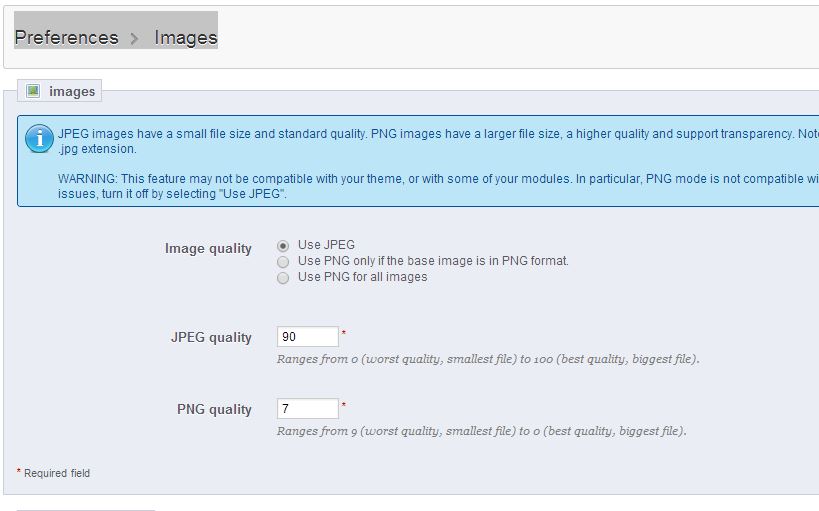Viewport: 819px width, 511px height.
Task: Click the PNG quality label
Action: (214, 409)
